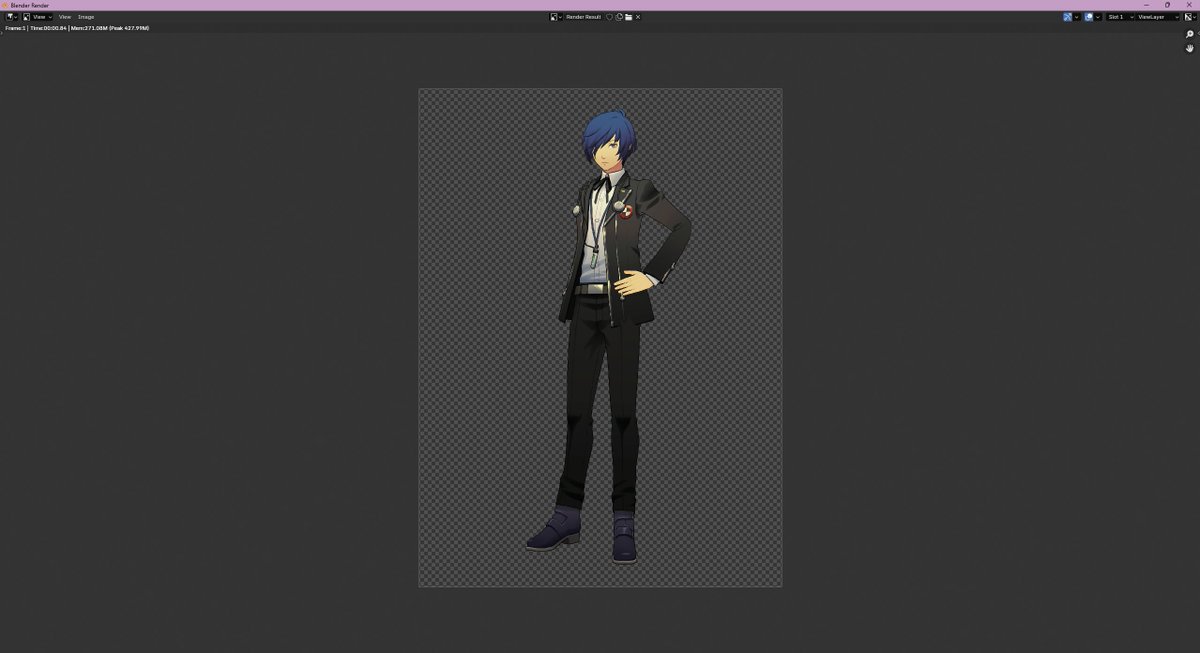Open the View menu
This screenshot has height=653, width=1200.
tap(65, 17)
